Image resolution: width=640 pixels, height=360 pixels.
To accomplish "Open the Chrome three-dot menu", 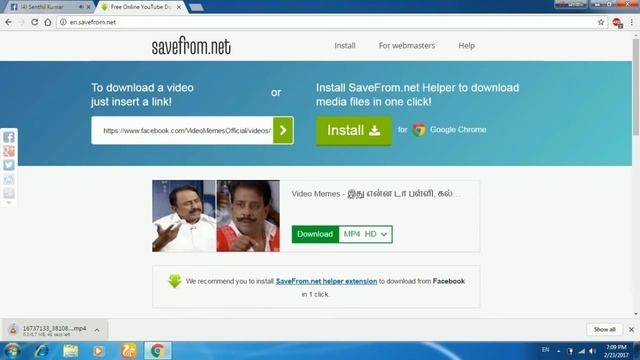I will (x=631, y=22).
